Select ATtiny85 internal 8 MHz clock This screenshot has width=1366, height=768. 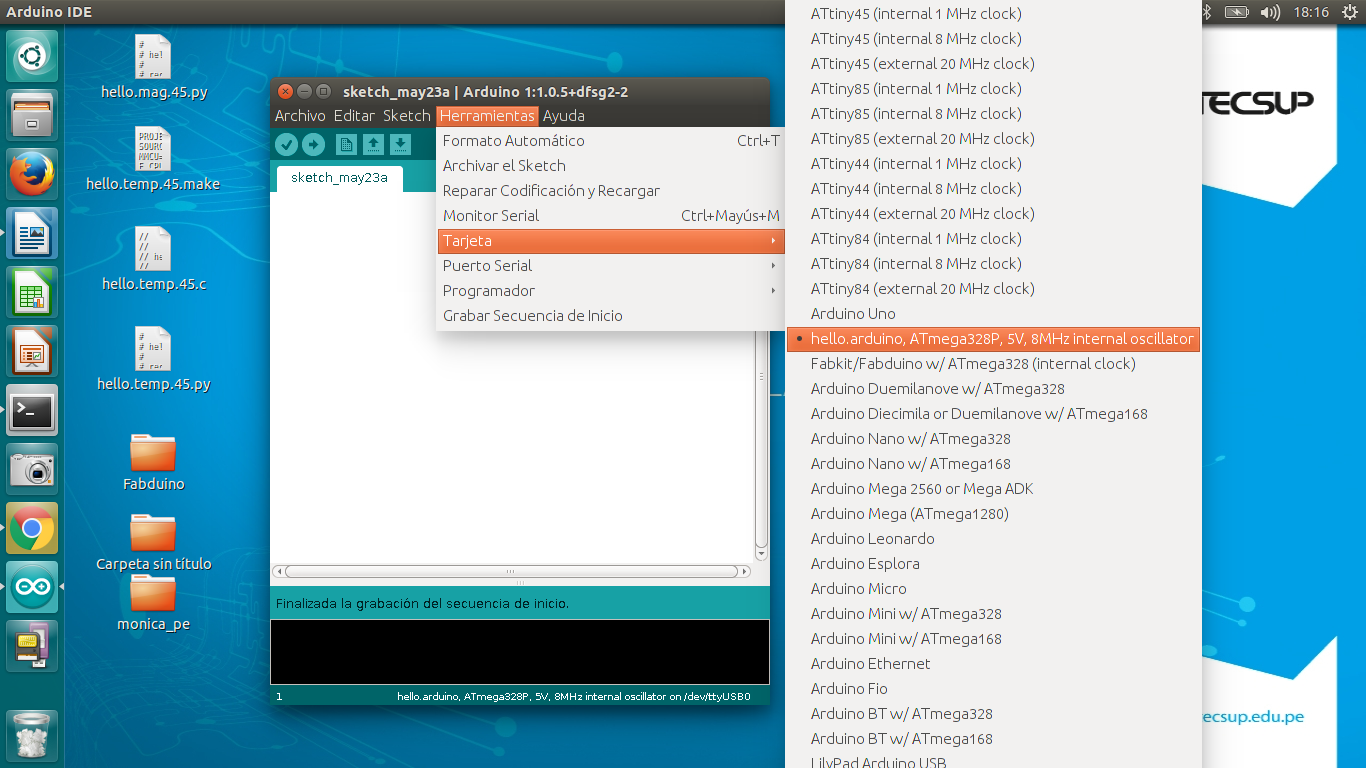click(x=993, y=114)
